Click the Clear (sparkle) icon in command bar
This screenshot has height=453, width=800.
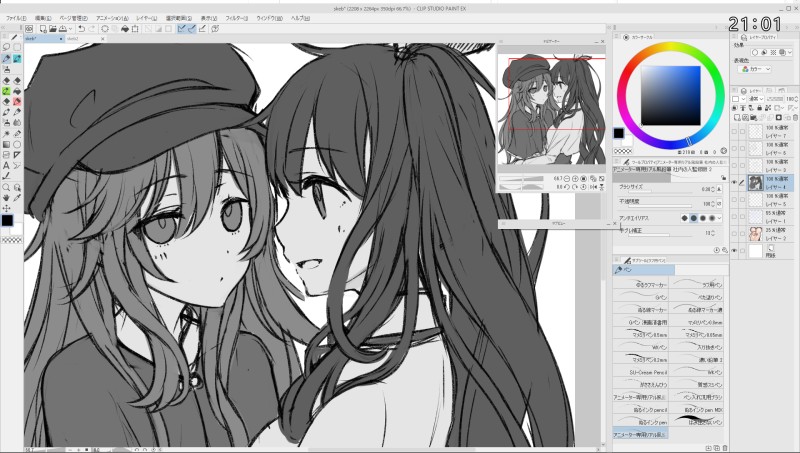click(105, 29)
